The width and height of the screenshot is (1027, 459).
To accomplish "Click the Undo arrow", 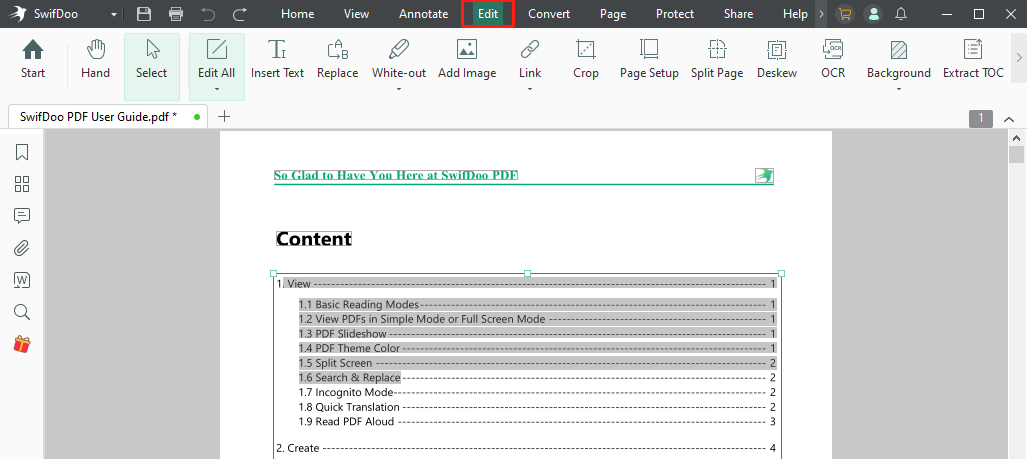I will click(208, 14).
